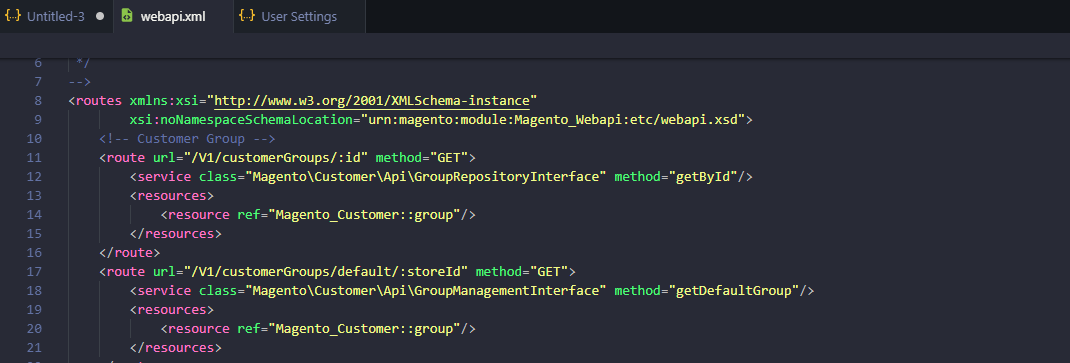This screenshot has width=1070, height=363.
Task: Click the unsaved dot on Untitled-3 tab
Action: (x=100, y=16)
